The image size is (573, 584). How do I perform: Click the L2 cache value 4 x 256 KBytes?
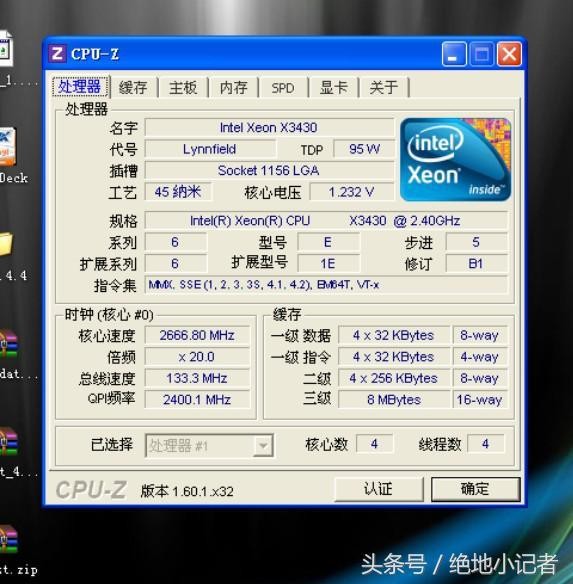[394, 378]
